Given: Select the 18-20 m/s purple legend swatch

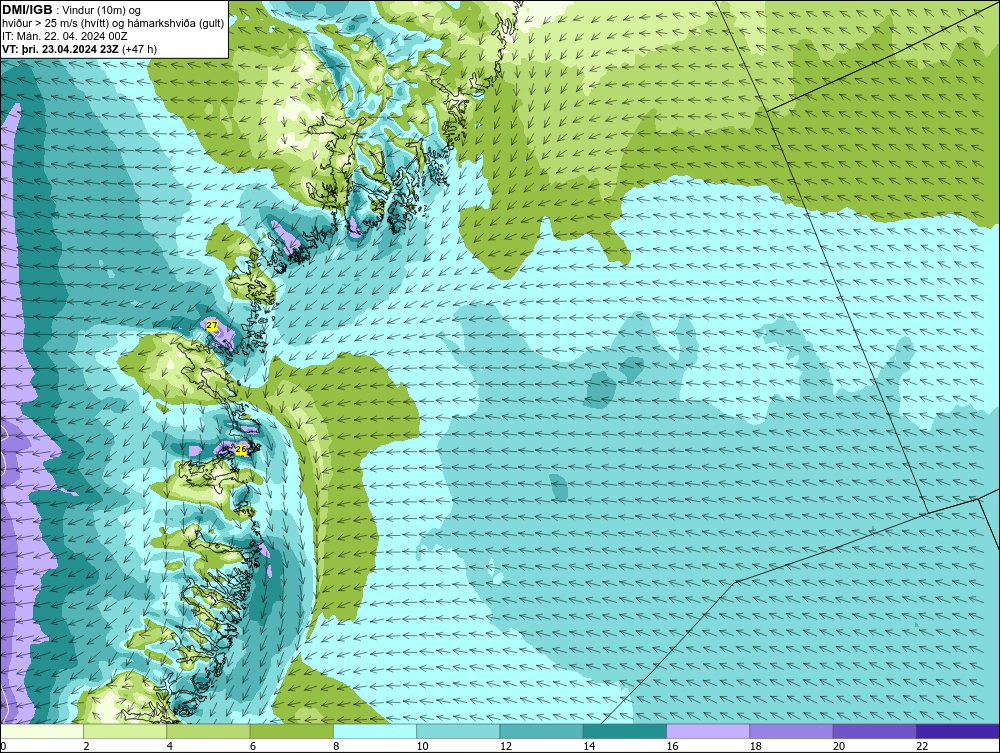Looking at the screenshot, I should pos(791,731).
